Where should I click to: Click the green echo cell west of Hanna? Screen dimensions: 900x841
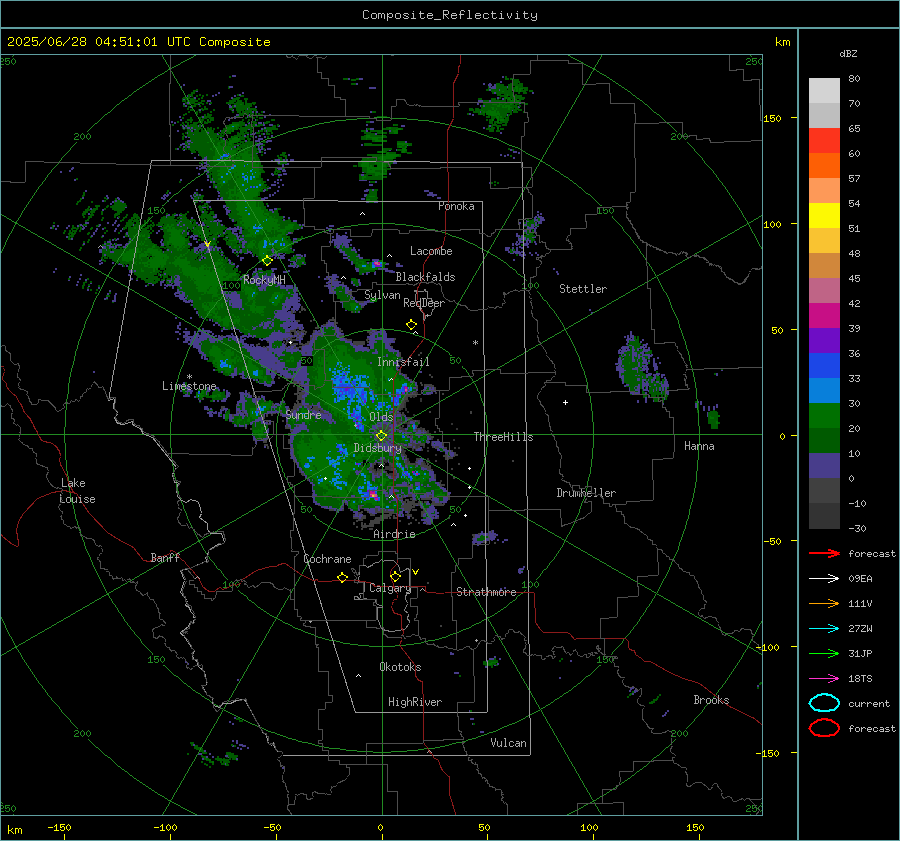642,366
